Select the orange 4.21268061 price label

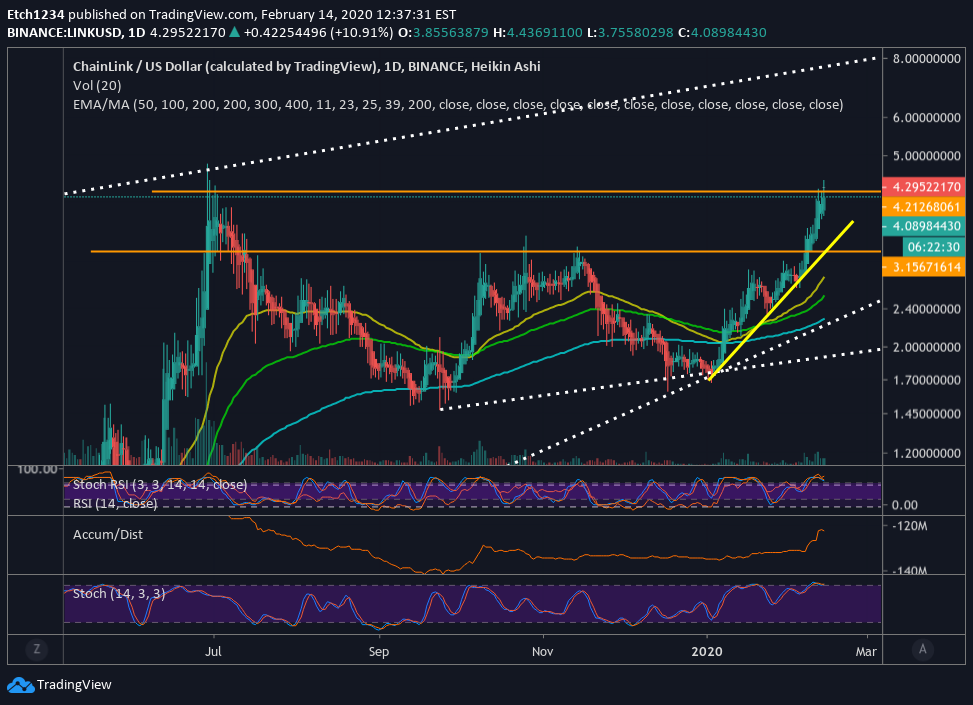(x=923, y=207)
